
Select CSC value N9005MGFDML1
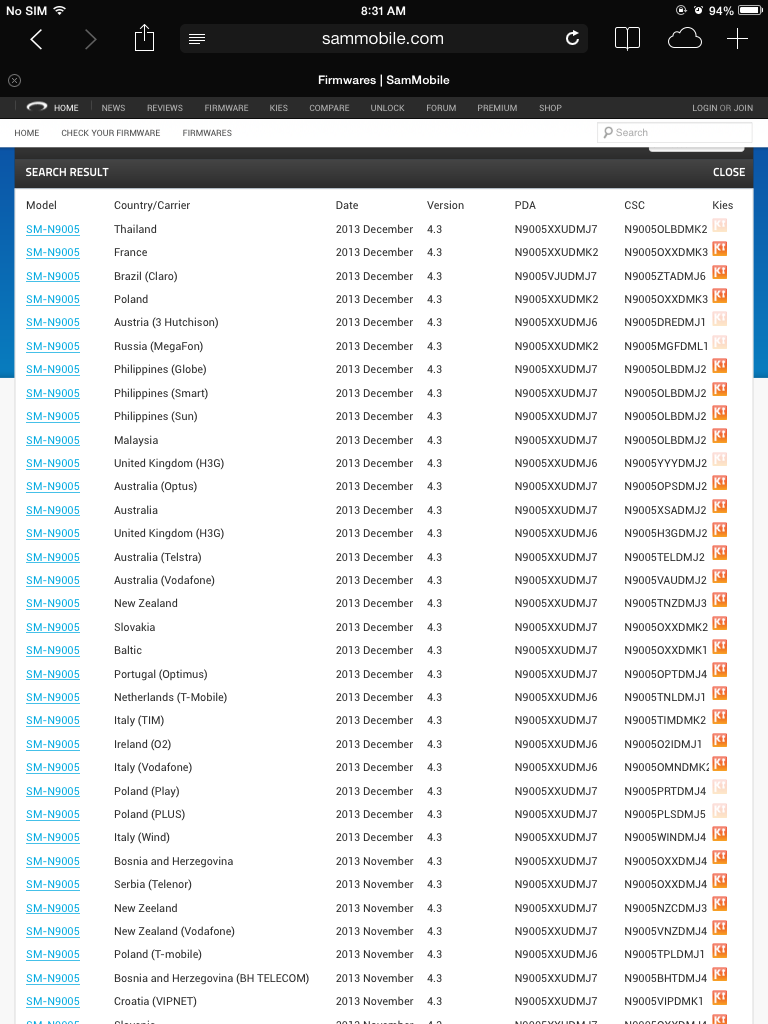click(666, 346)
